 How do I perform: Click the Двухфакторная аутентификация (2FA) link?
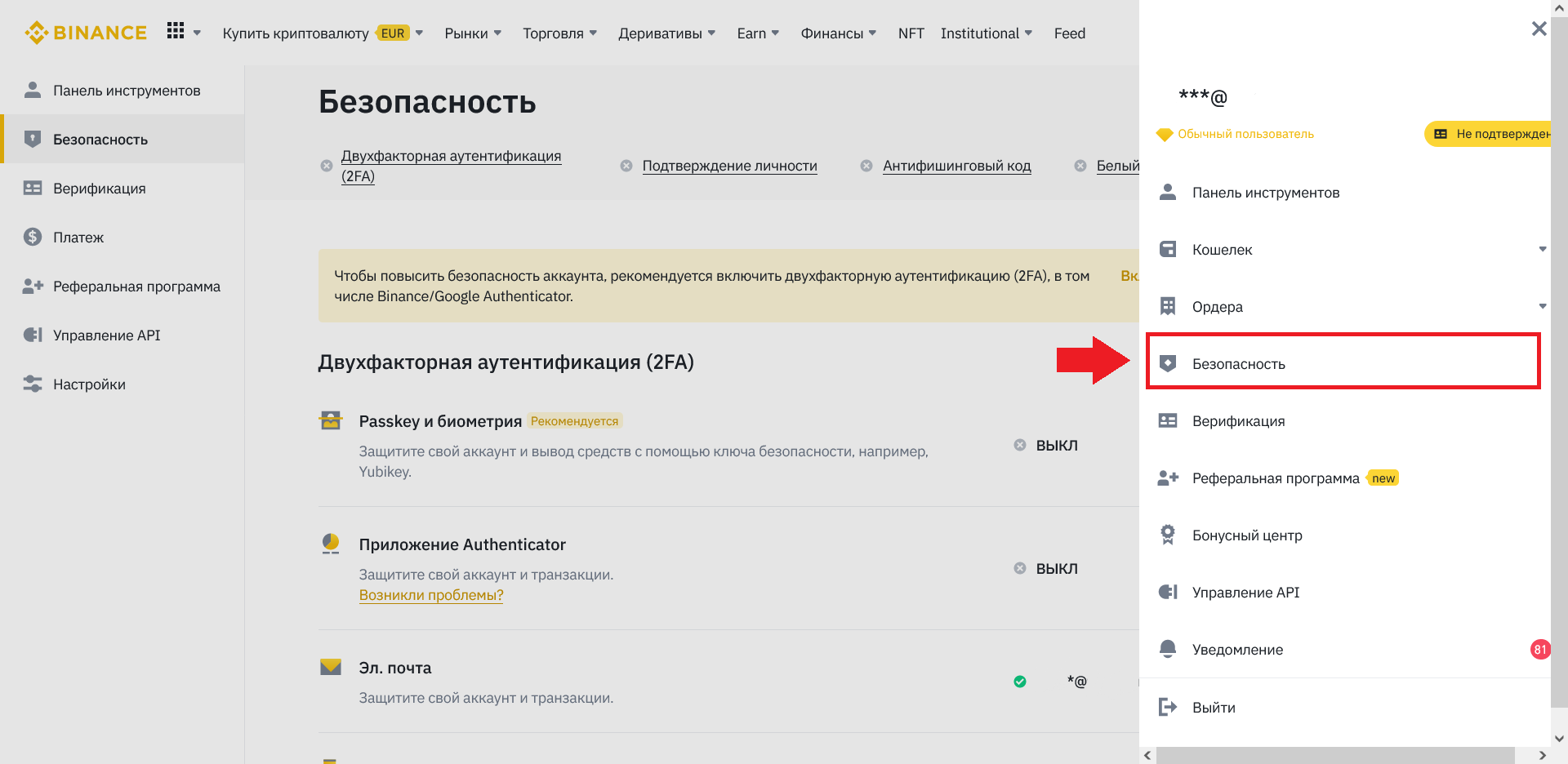[451, 166]
